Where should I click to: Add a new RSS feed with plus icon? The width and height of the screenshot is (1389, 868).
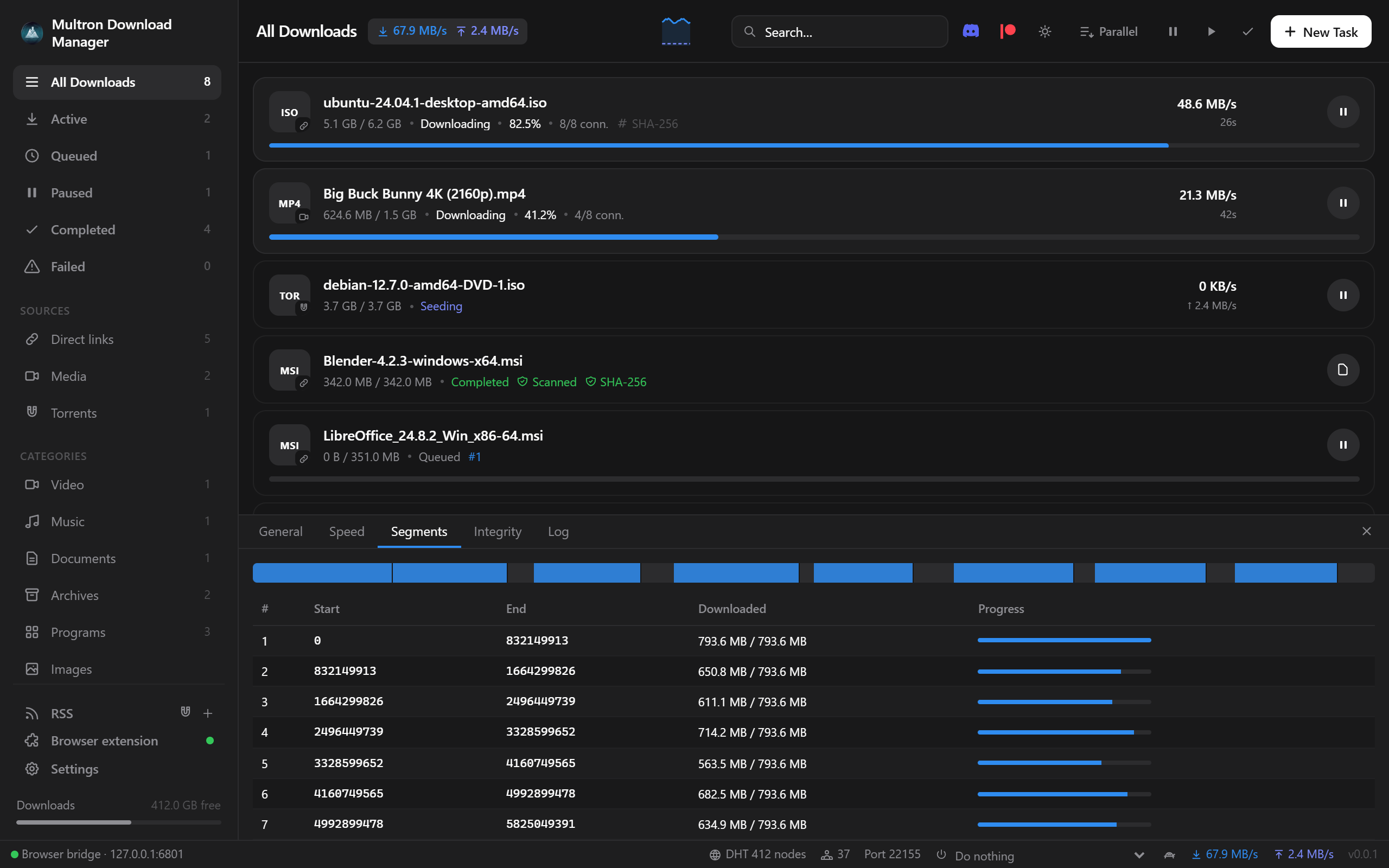click(x=208, y=713)
